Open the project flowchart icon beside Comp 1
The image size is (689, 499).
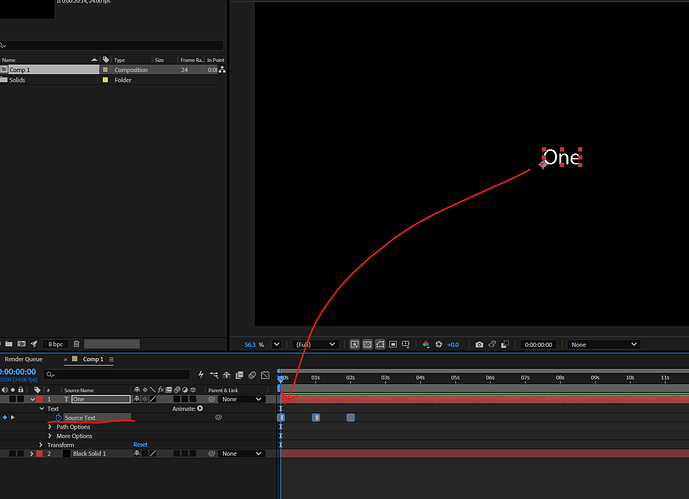(x=222, y=69)
